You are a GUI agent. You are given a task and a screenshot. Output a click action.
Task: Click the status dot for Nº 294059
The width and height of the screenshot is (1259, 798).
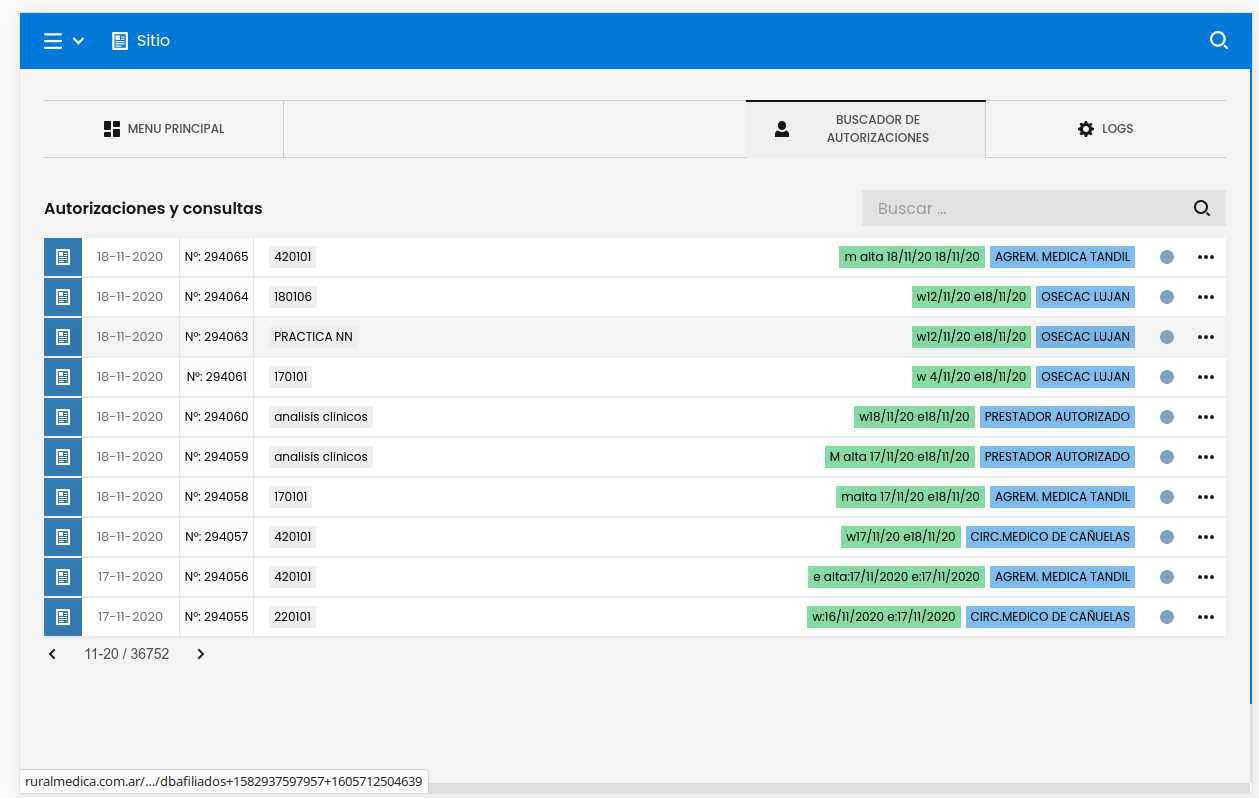(x=1167, y=457)
